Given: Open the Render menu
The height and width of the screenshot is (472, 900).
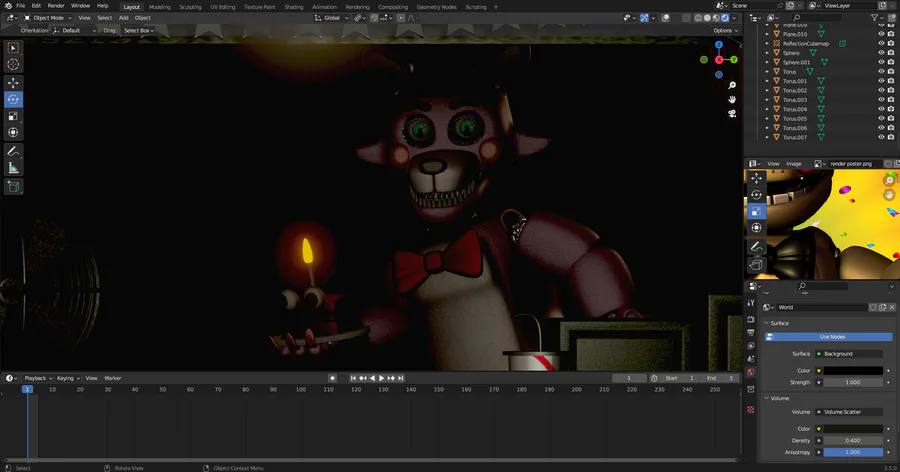Looking at the screenshot, I should (x=56, y=6).
